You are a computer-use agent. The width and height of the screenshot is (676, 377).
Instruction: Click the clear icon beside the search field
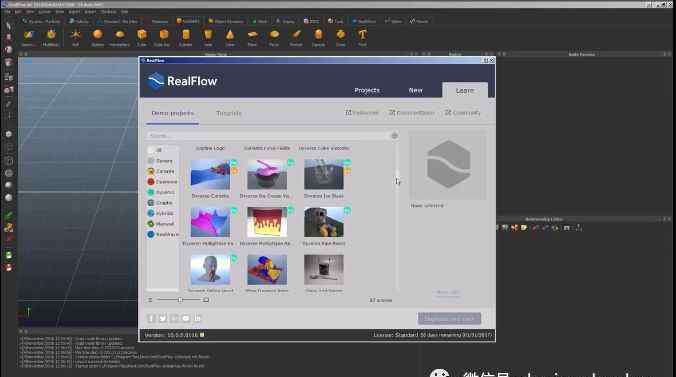pyautogui.click(x=394, y=136)
